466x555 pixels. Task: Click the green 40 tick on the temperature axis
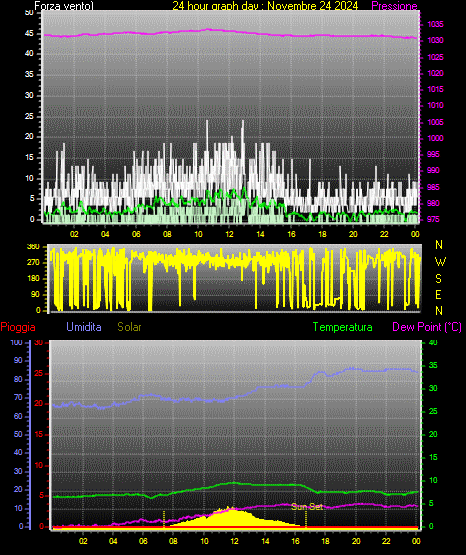(x=433, y=343)
